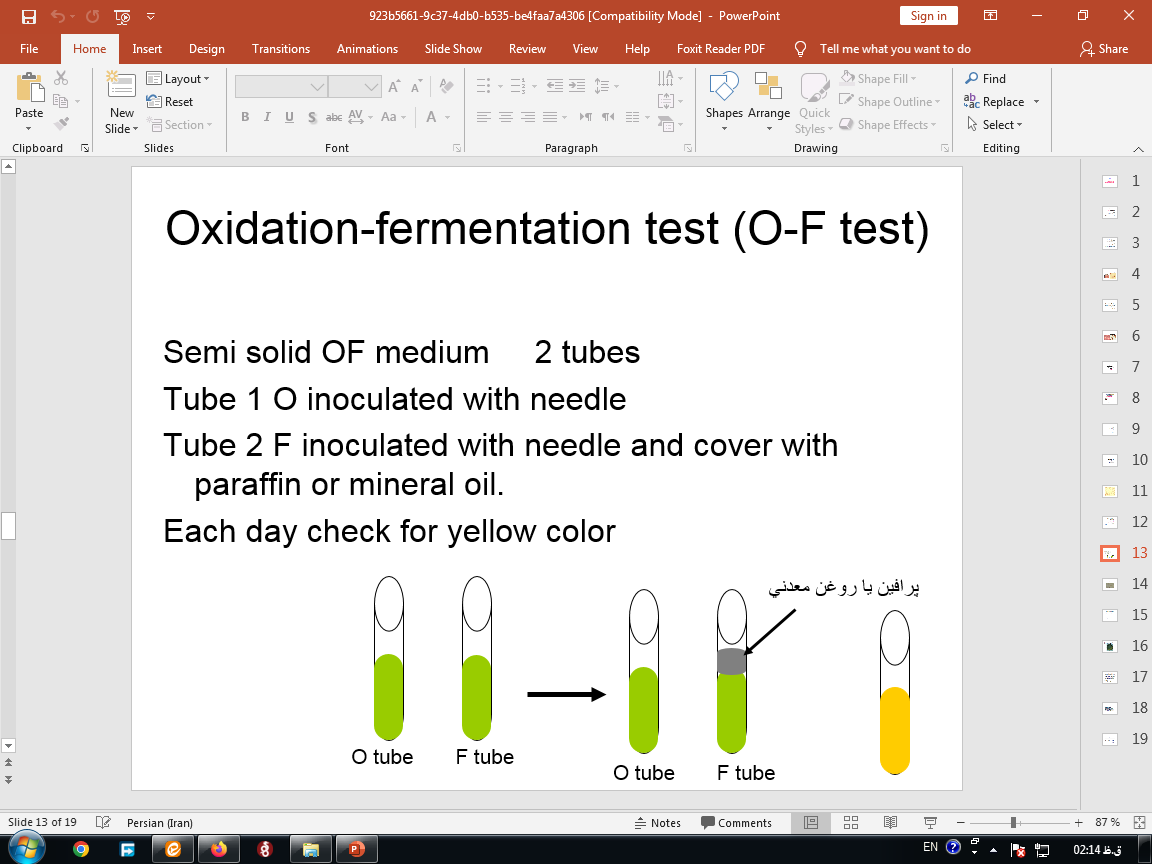Click the Save icon in title bar

point(29,16)
